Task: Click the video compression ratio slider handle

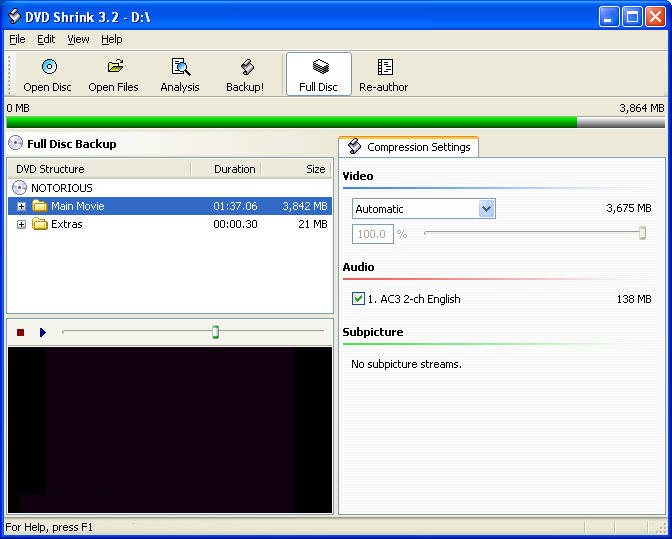Action: pos(642,234)
